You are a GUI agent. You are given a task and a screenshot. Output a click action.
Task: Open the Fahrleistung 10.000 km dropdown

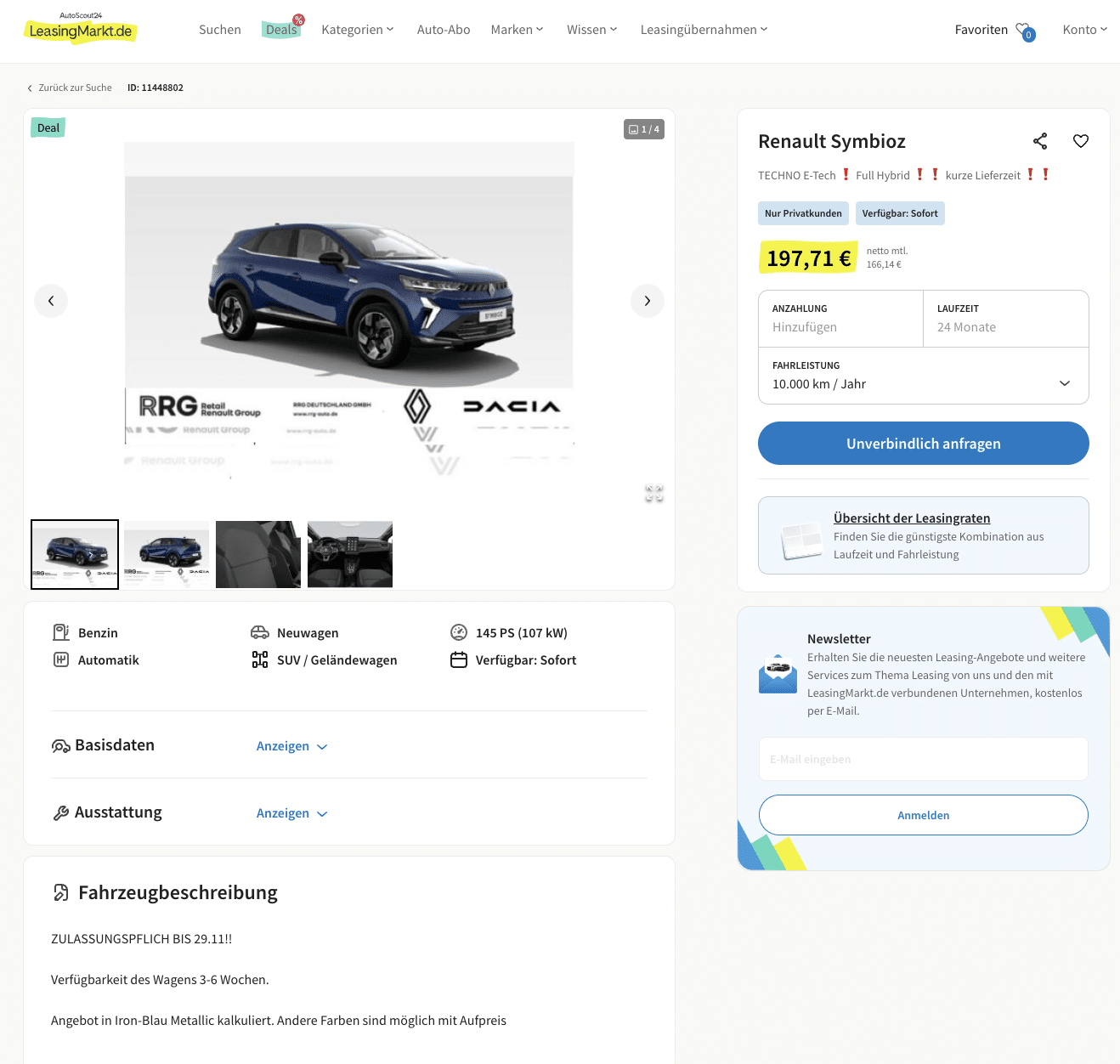coord(924,376)
